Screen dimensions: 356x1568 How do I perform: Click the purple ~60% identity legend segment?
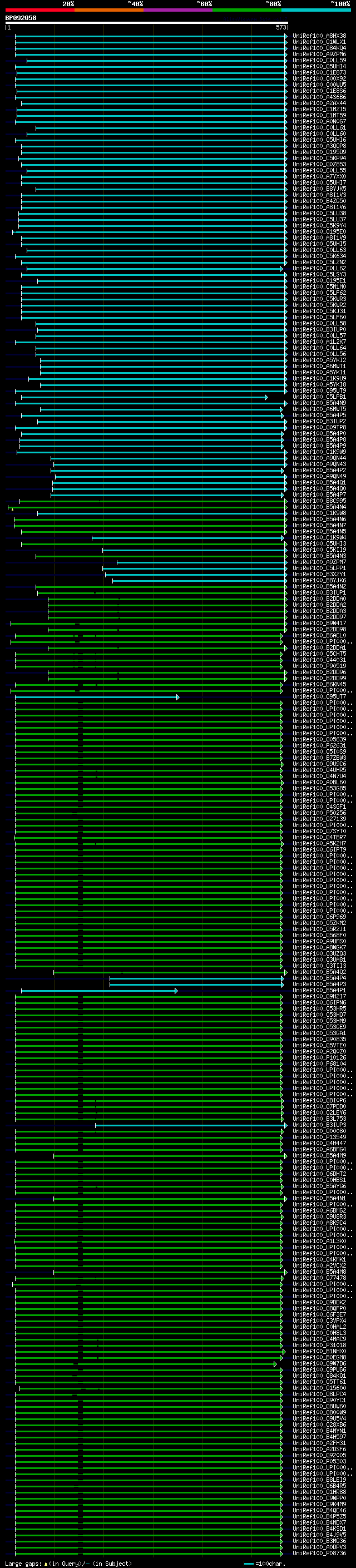(179, 10)
